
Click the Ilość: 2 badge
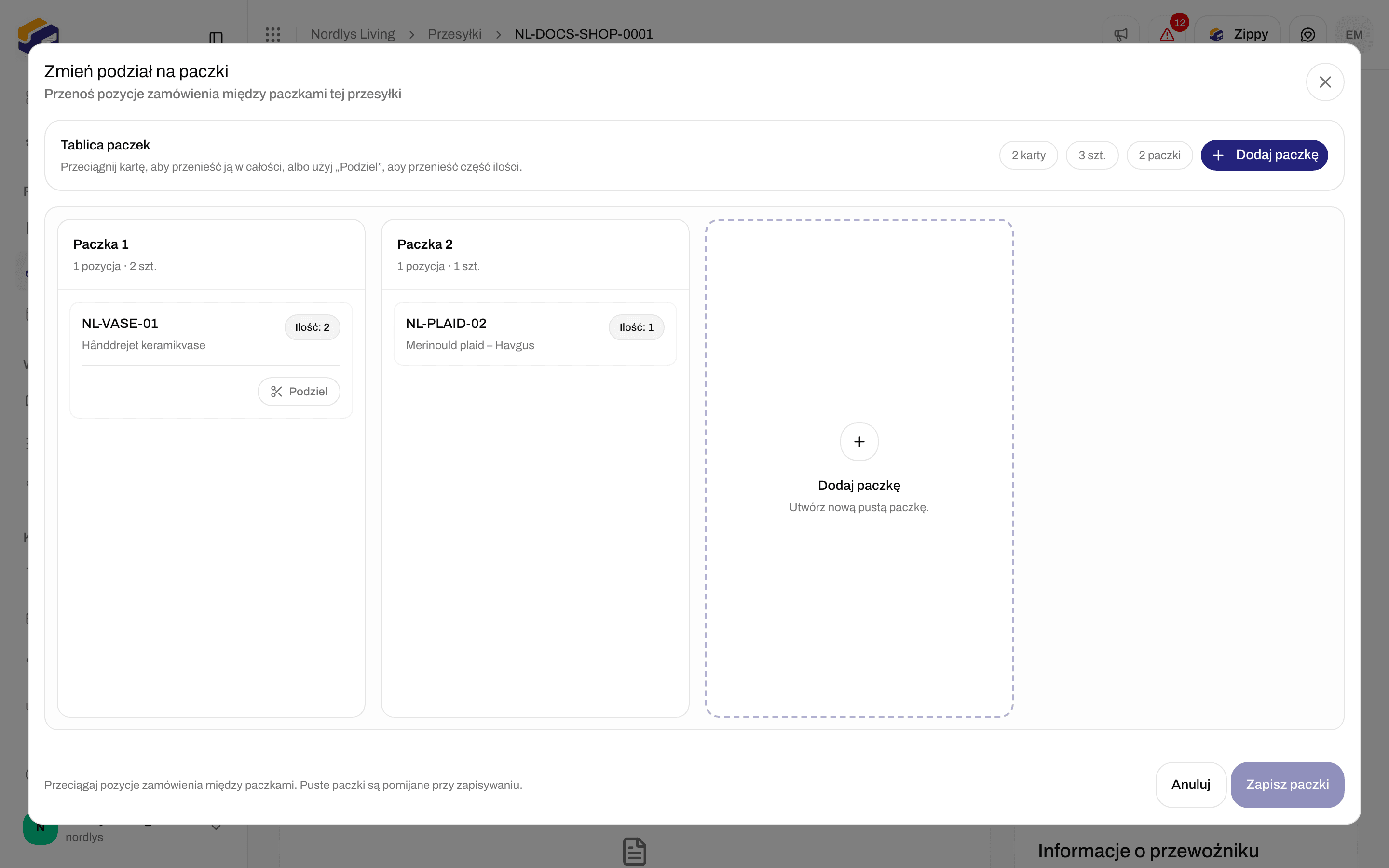[312, 327]
